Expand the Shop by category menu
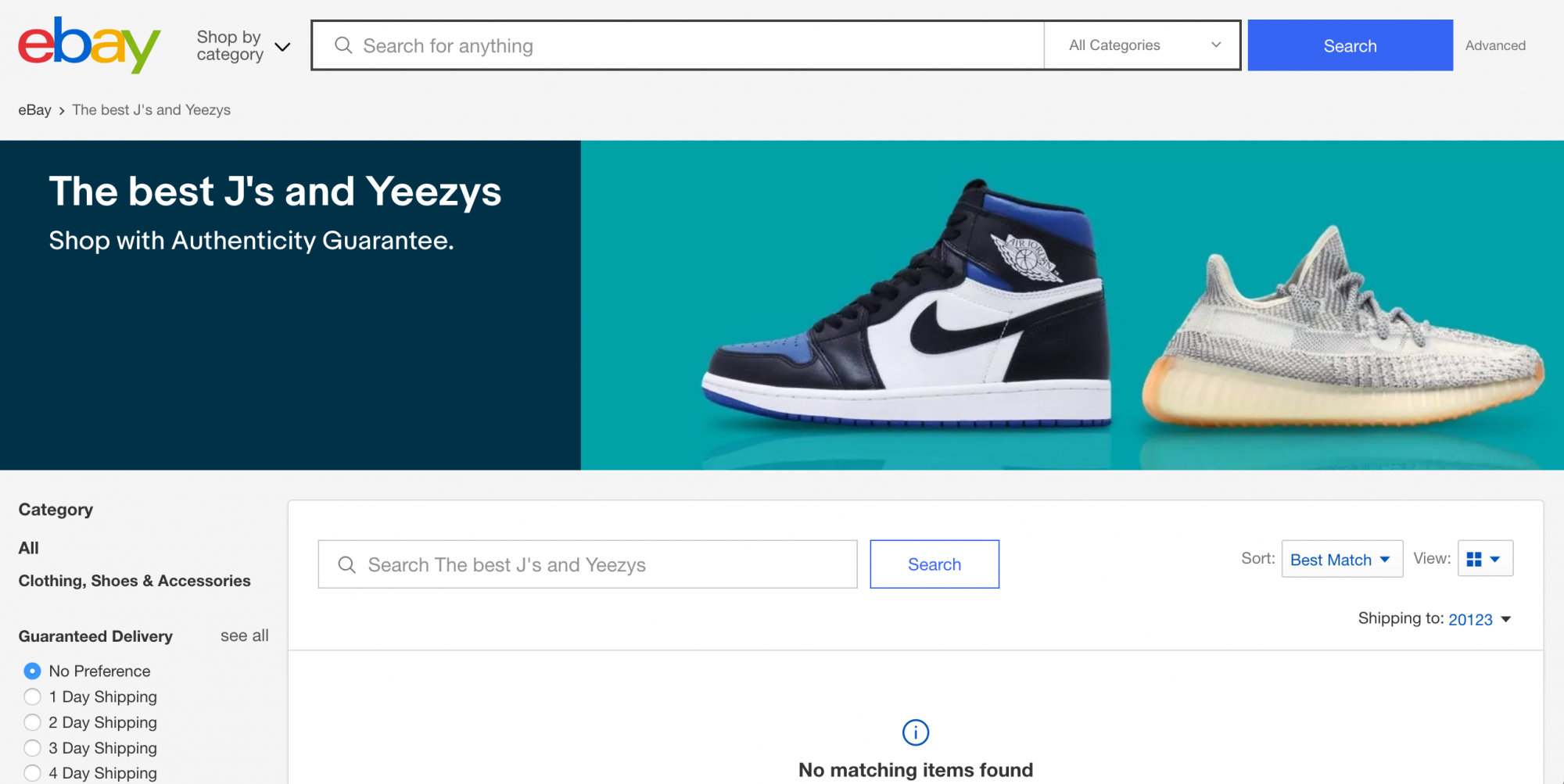This screenshot has width=1564, height=784. 243,46
